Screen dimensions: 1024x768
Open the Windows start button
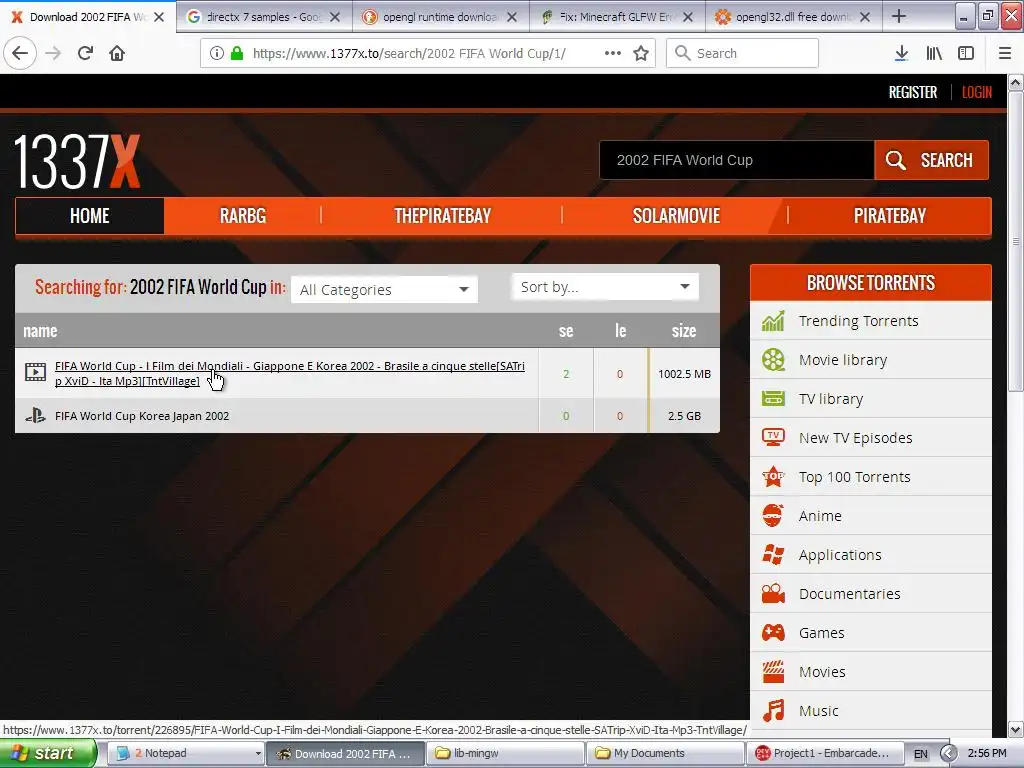pyautogui.click(x=48, y=753)
